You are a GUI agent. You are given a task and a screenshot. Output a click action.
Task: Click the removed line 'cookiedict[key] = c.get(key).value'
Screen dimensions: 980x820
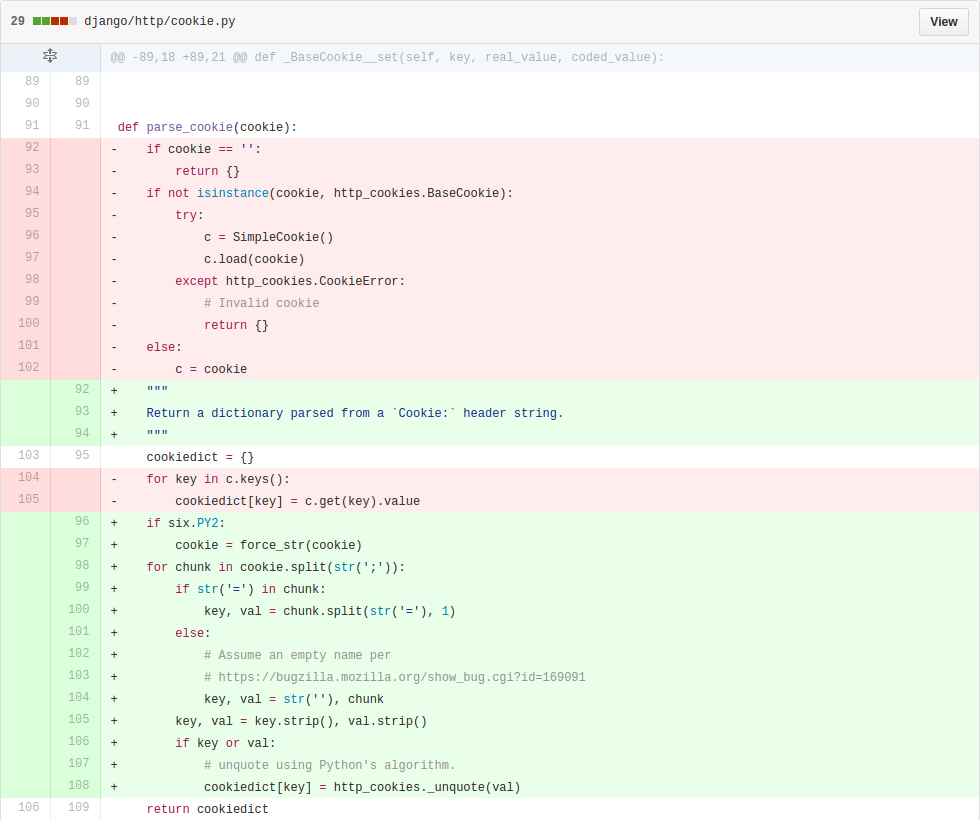[x=298, y=501]
